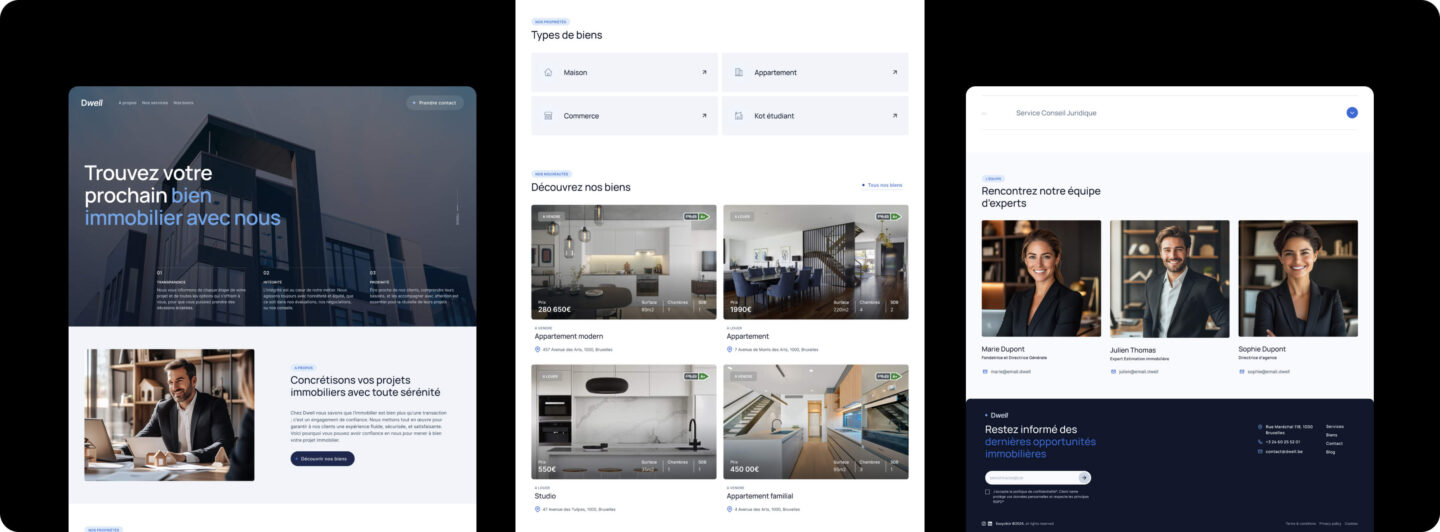The width and height of the screenshot is (1440, 532).
Task: Open the footer Services link
Action: click(x=1335, y=426)
